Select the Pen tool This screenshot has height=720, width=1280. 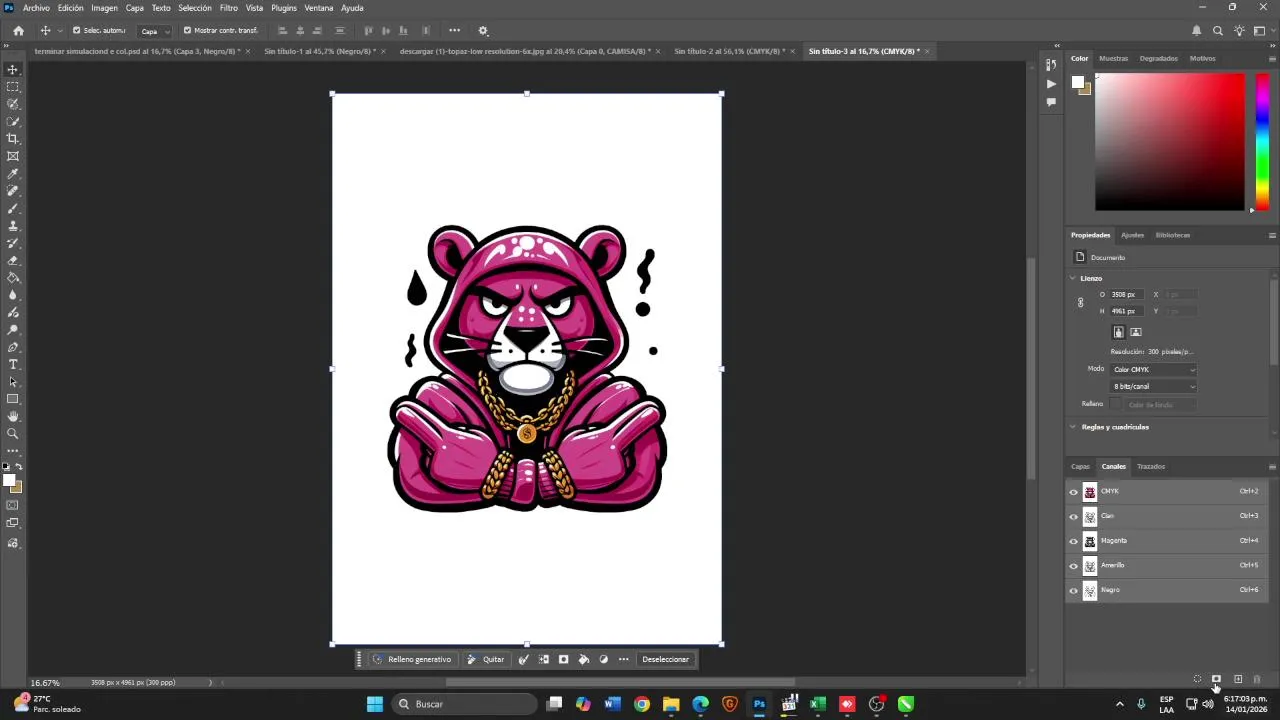tap(13, 347)
